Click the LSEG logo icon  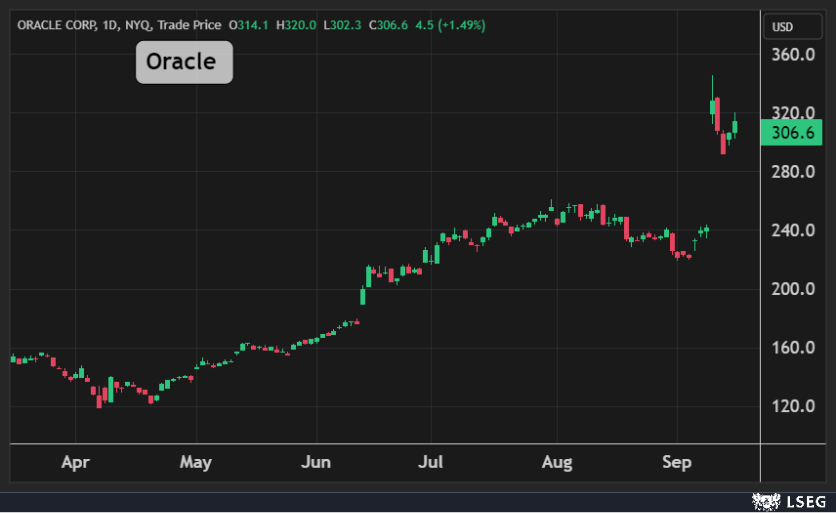(766, 500)
